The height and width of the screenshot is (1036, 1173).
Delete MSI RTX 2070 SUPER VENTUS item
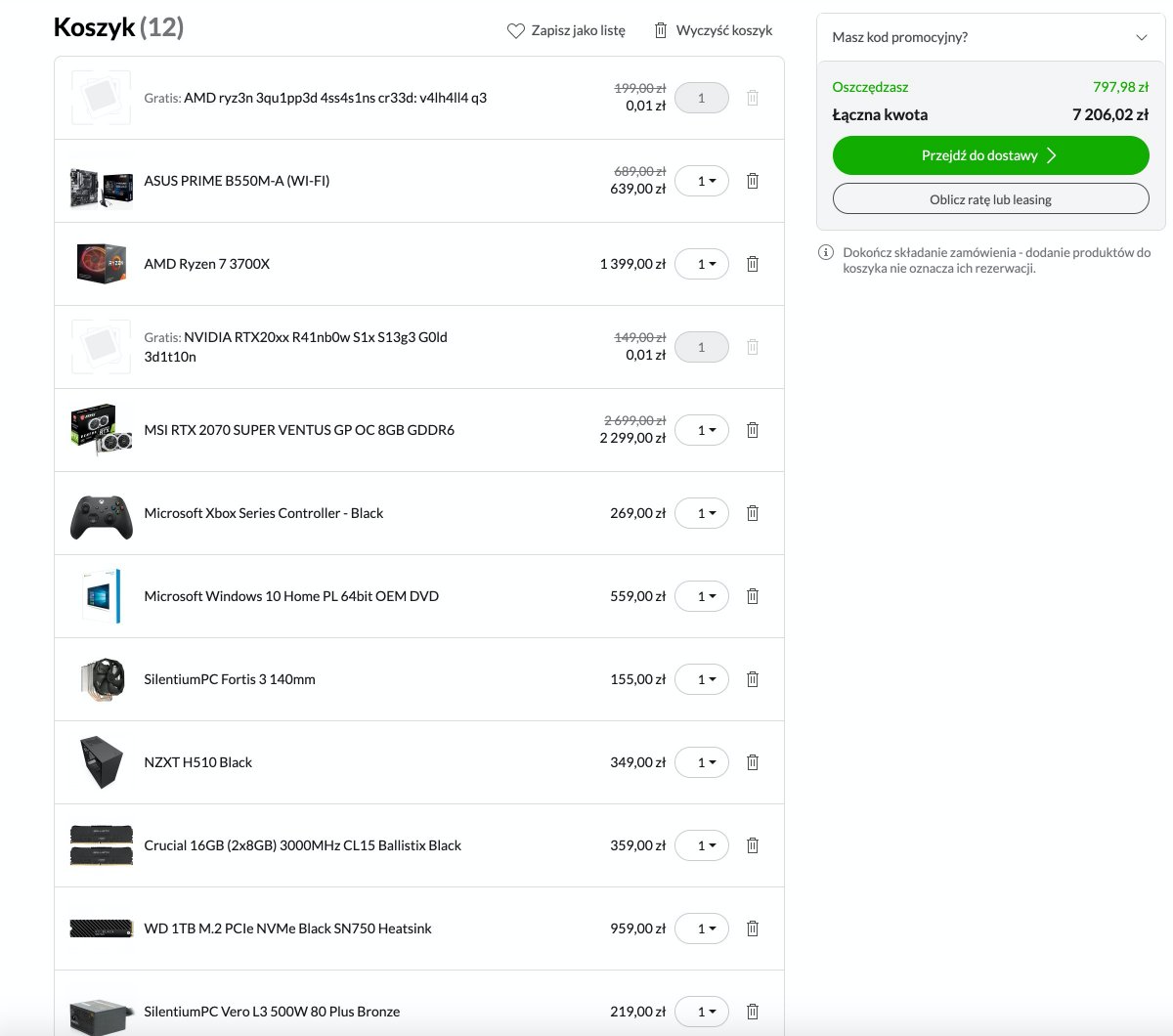pyautogui.click(x=753, y=430)
